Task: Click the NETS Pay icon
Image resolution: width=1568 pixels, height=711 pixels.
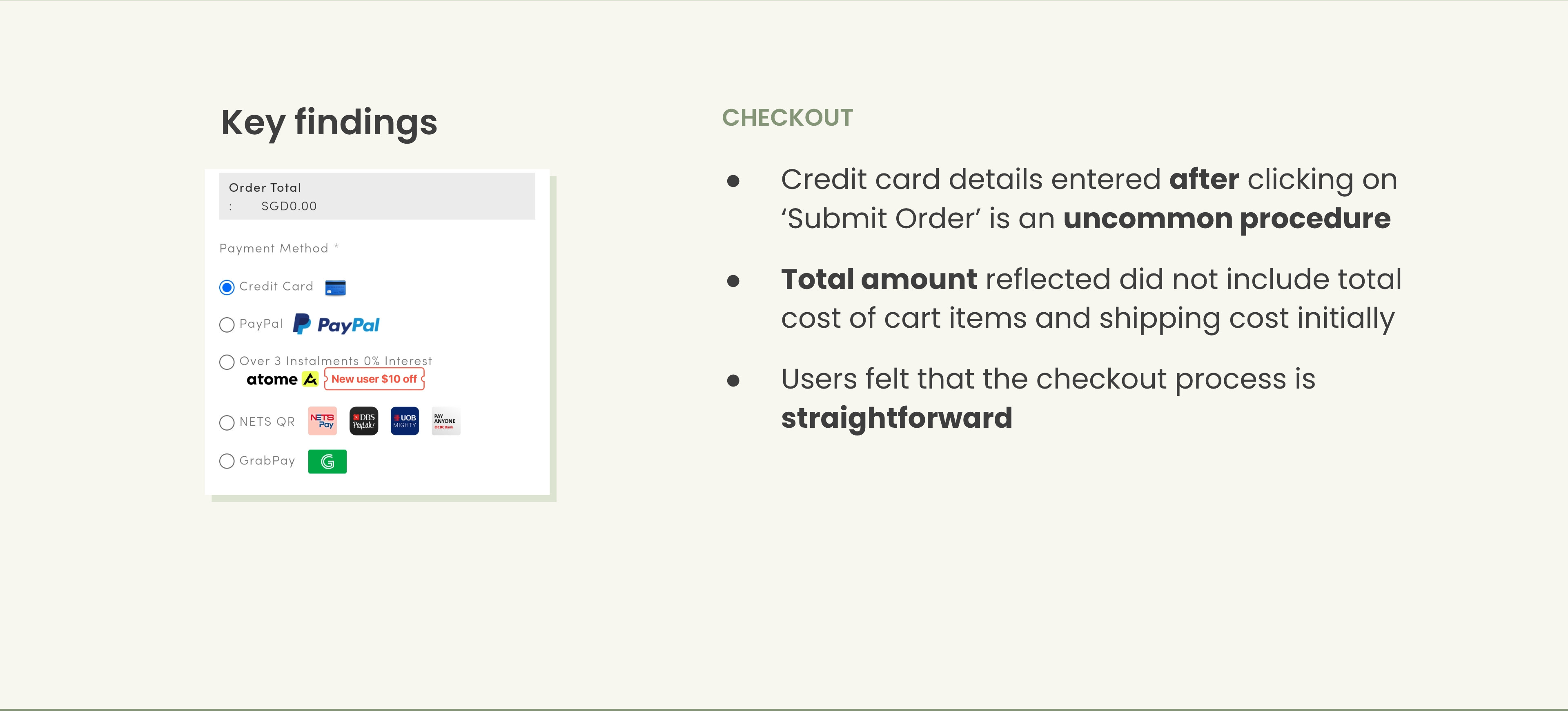Action: coord(322,421)
